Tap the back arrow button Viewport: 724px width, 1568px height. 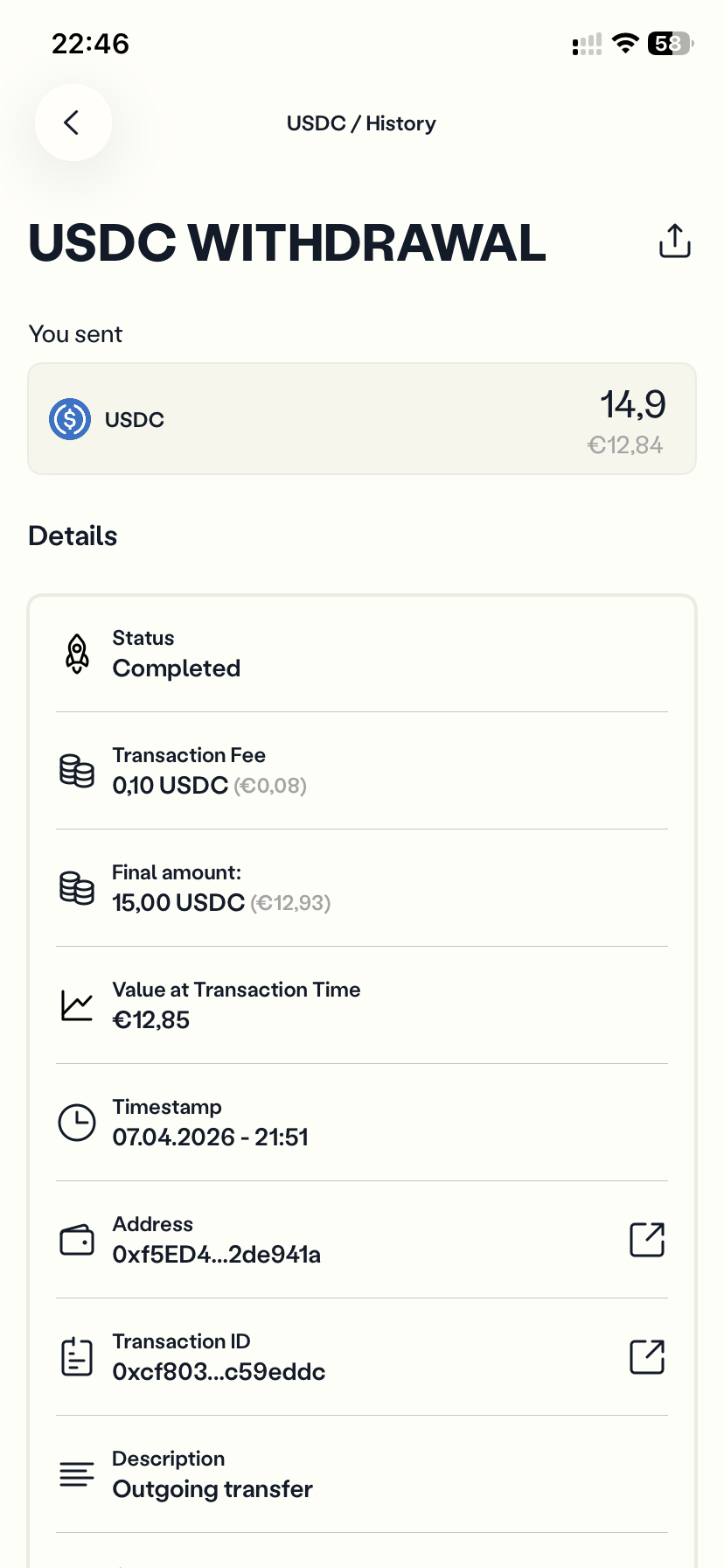pyautogui.click(x=73, y=122)
